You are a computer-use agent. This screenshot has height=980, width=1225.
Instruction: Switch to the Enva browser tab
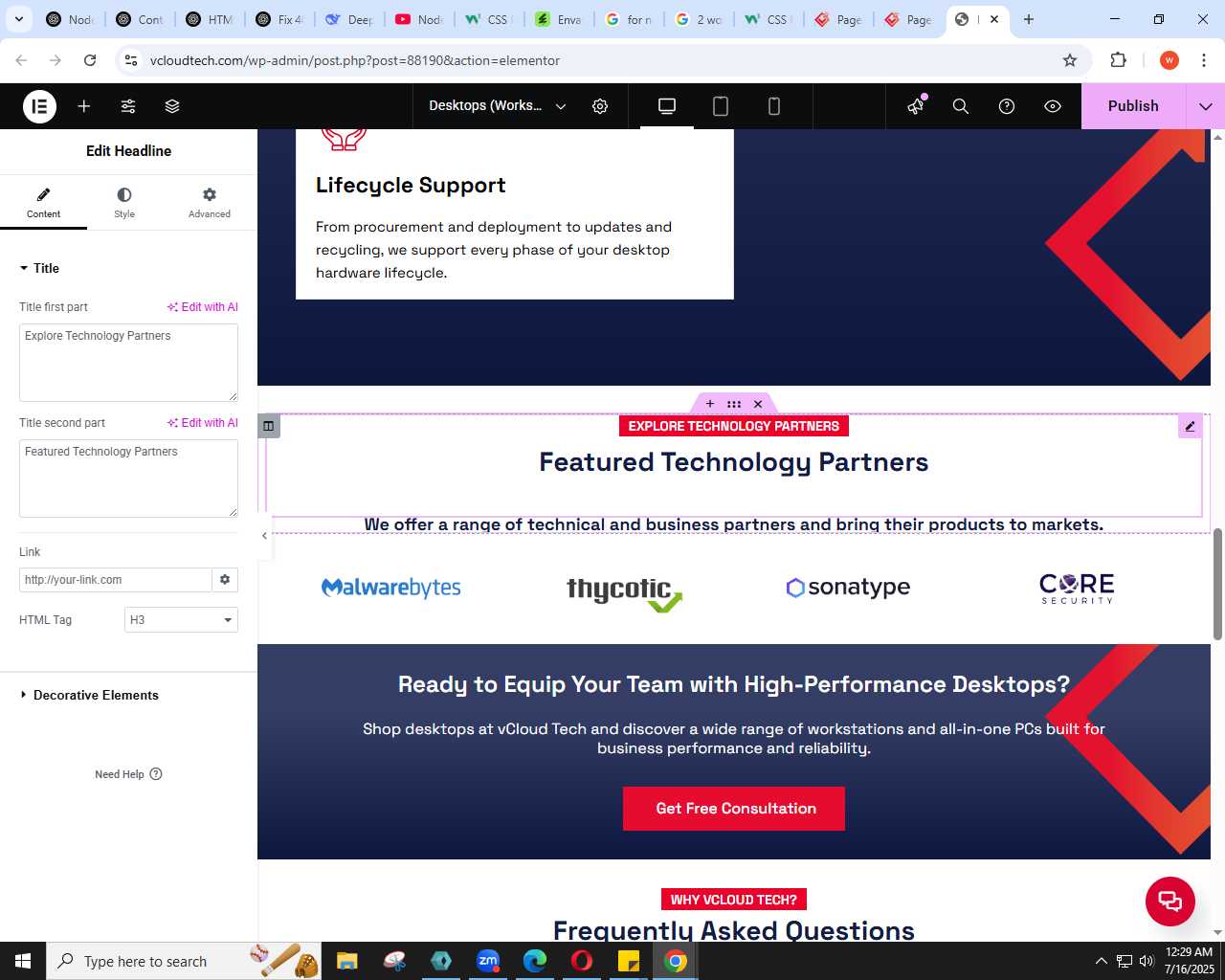(559, 19)
